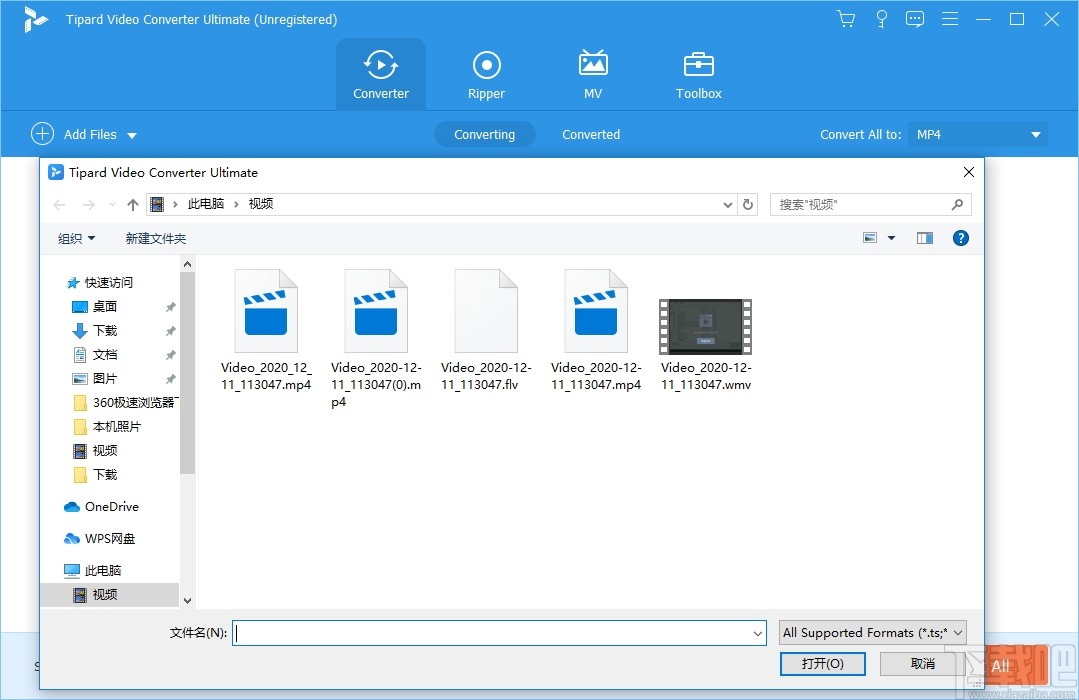Click the 打开(O) button
The width and height of the screenshot is (1079, 700).
coord(822,663)
